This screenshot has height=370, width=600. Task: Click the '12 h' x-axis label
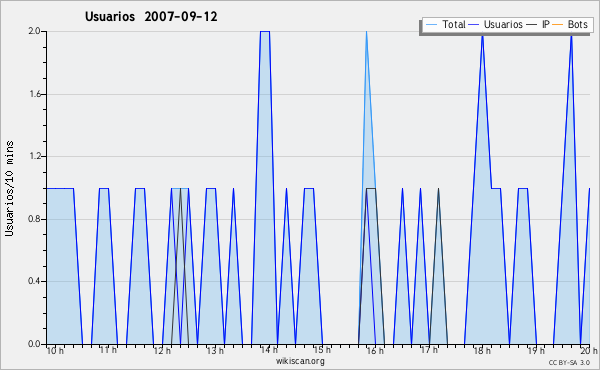pos(162,350)
